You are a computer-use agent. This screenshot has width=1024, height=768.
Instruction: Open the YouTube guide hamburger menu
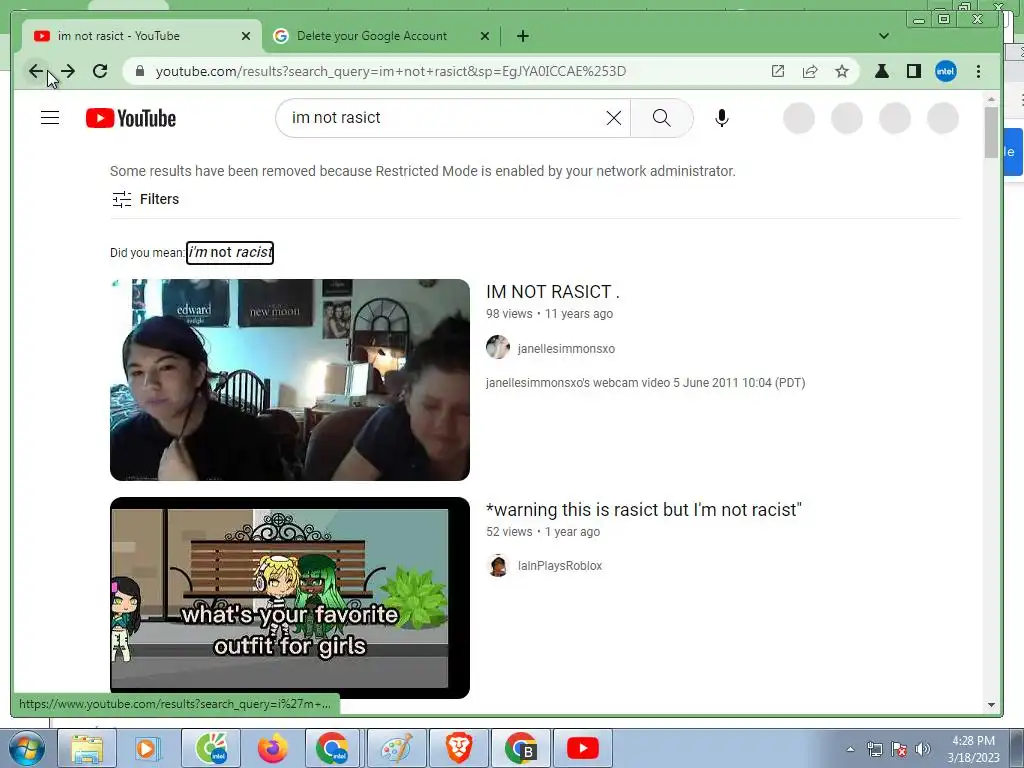50,118
